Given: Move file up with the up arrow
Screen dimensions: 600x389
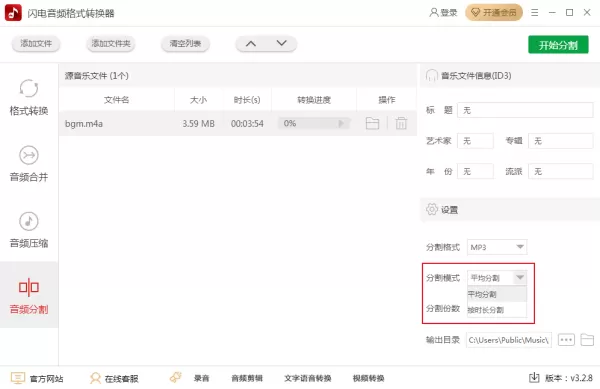Looking at the screenshot, I should 251,44.
